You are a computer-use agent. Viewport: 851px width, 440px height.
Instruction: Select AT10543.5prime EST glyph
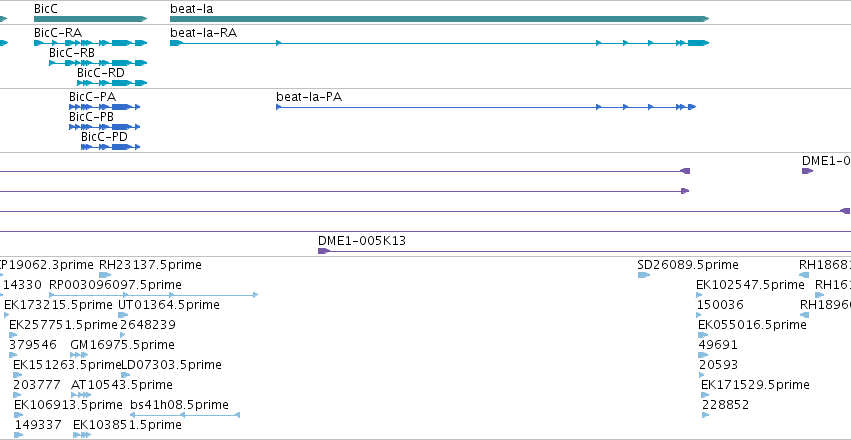[x=81, y=396]
